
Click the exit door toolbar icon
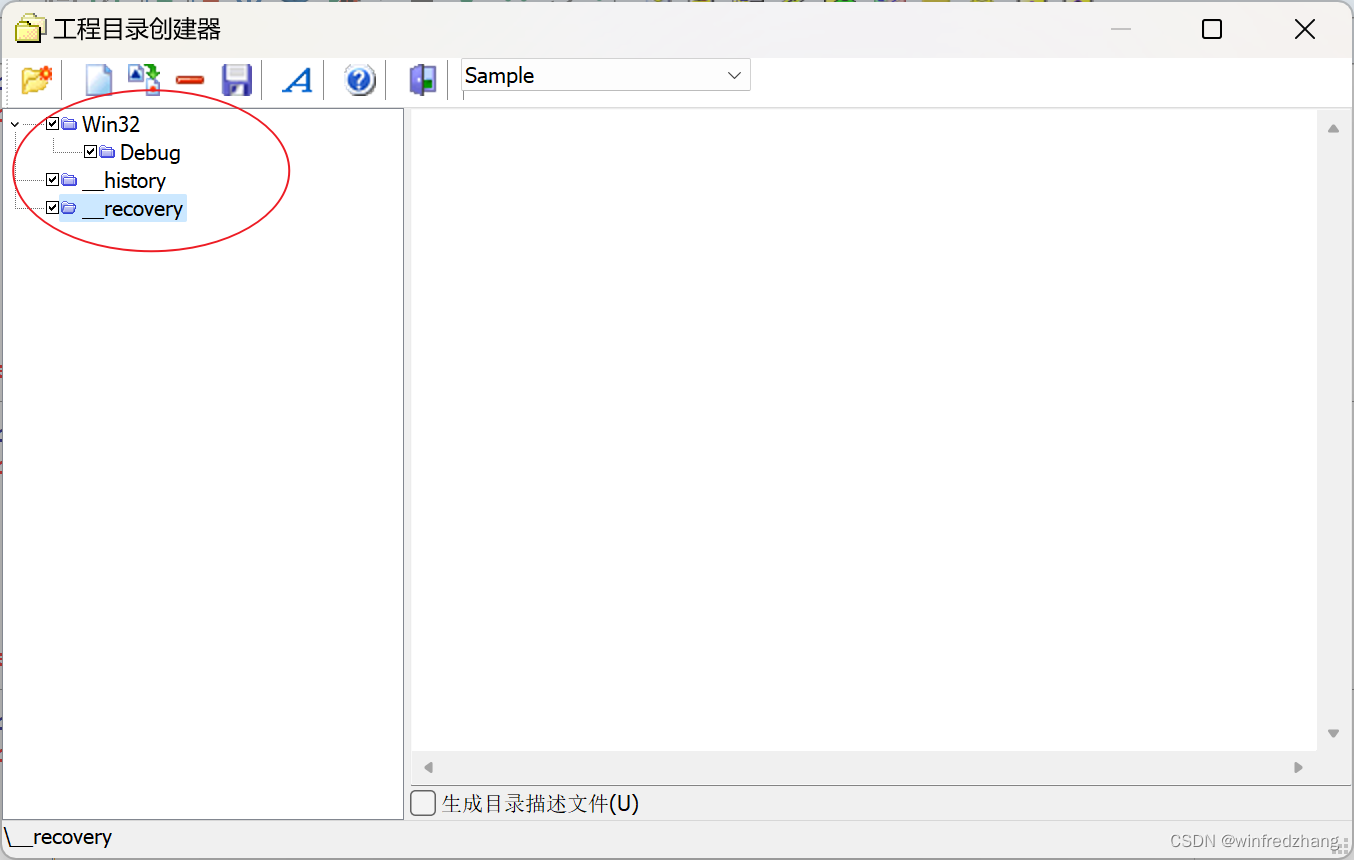click(422, 79)
